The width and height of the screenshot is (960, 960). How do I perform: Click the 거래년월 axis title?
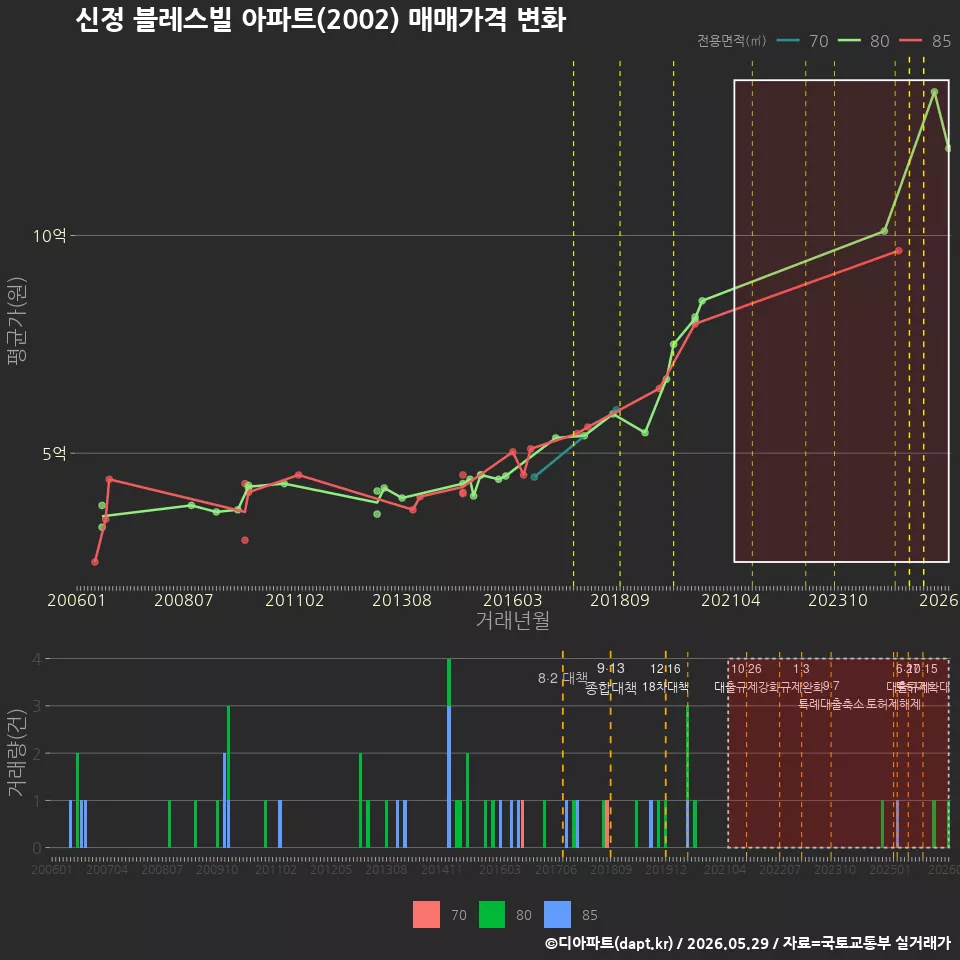coord(512,620)
